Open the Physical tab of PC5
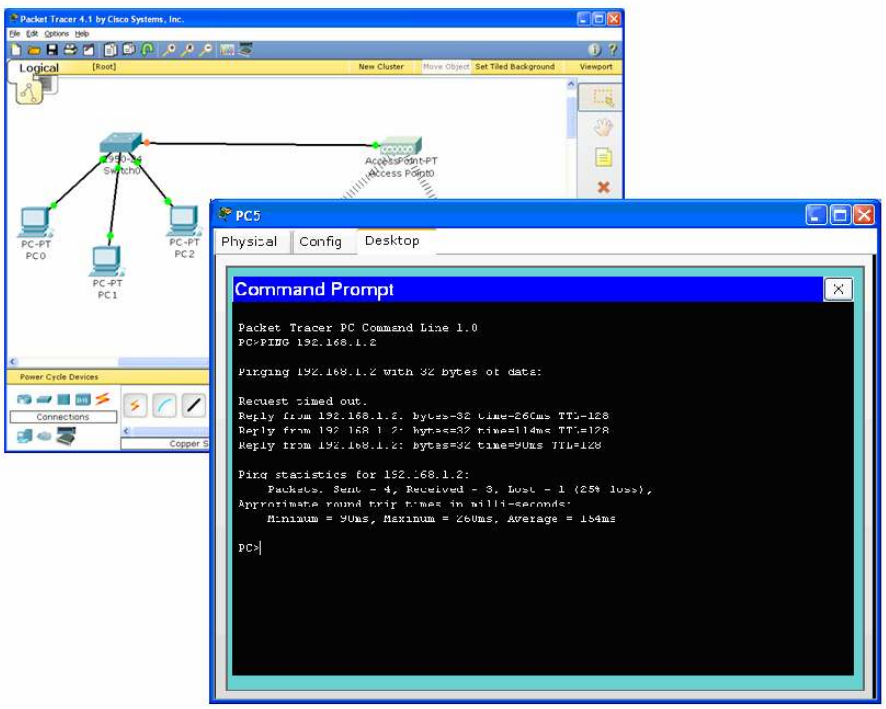 (x=249, y=242)
